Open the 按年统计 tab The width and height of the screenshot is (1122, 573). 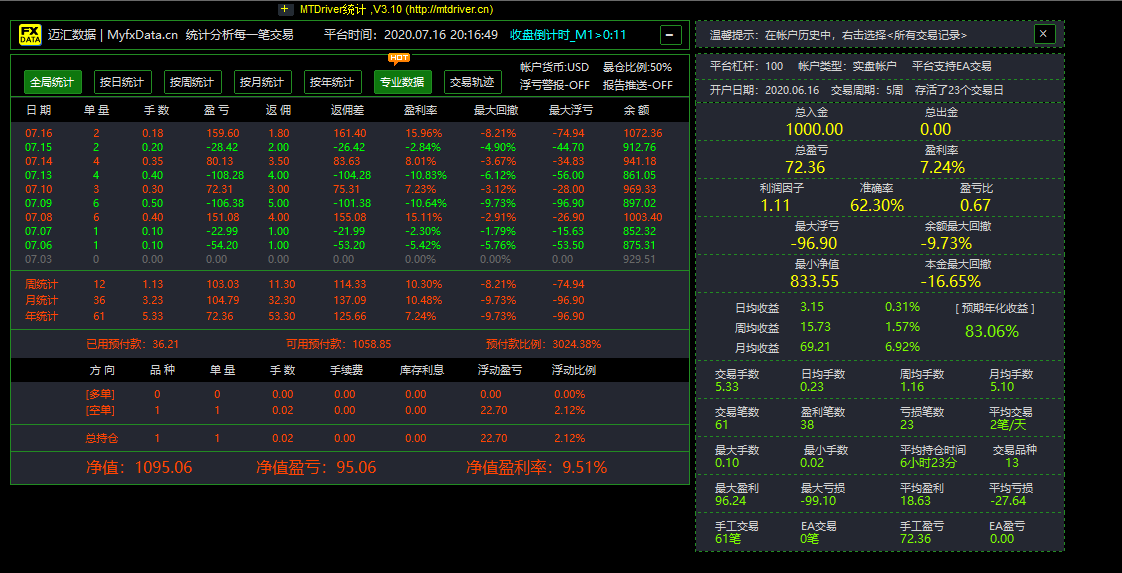coord(333,82)
